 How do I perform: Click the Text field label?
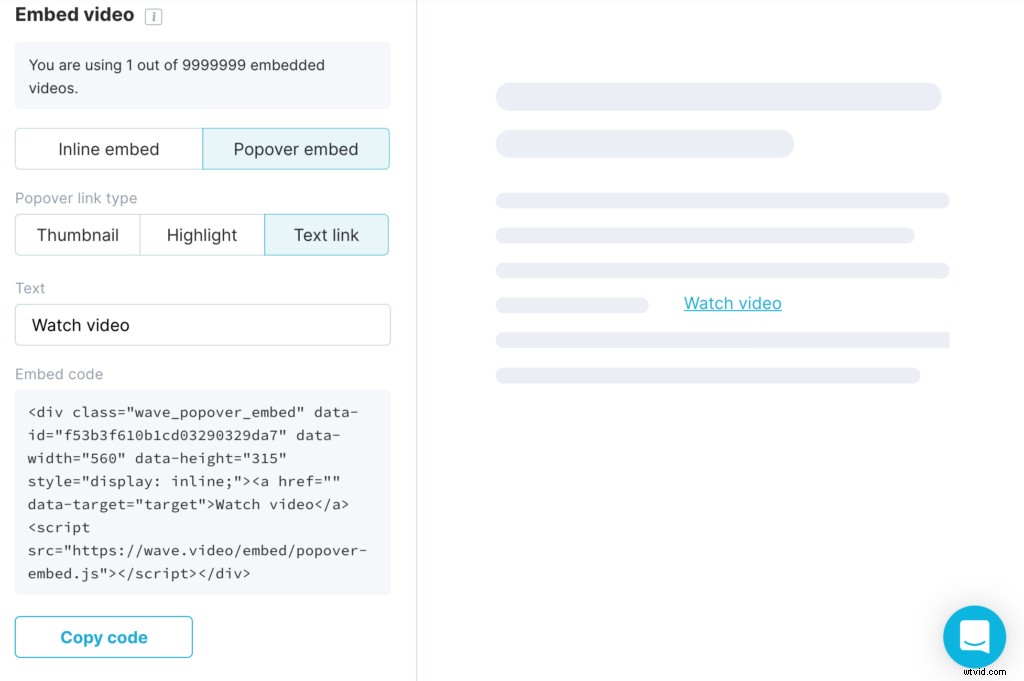(30, 288)
